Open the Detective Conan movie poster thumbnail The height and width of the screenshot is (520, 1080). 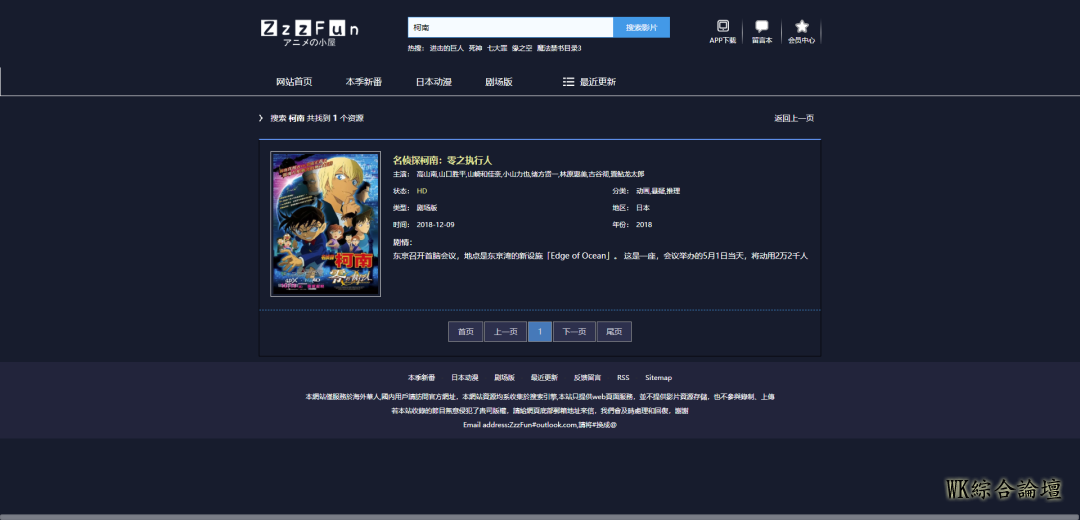tap(326, 224)
